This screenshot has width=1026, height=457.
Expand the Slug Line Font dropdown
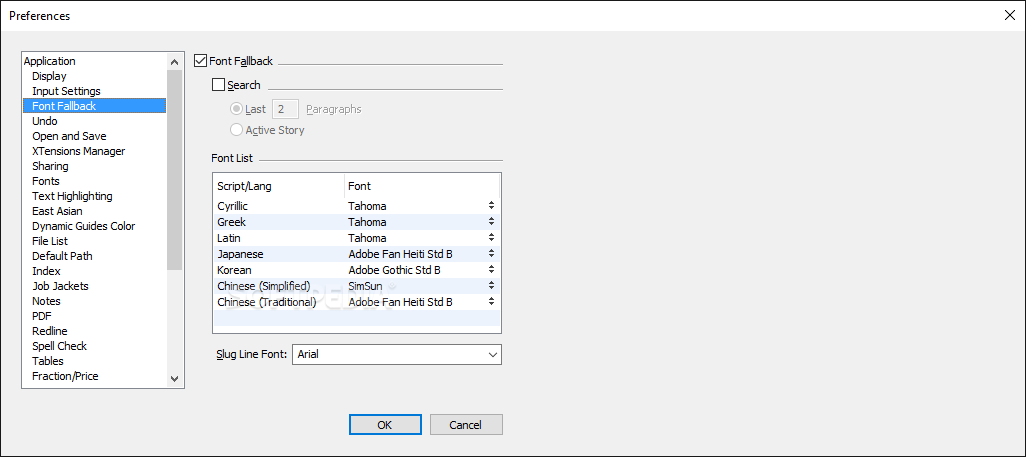pyautogui.click(x=397, y=354)
